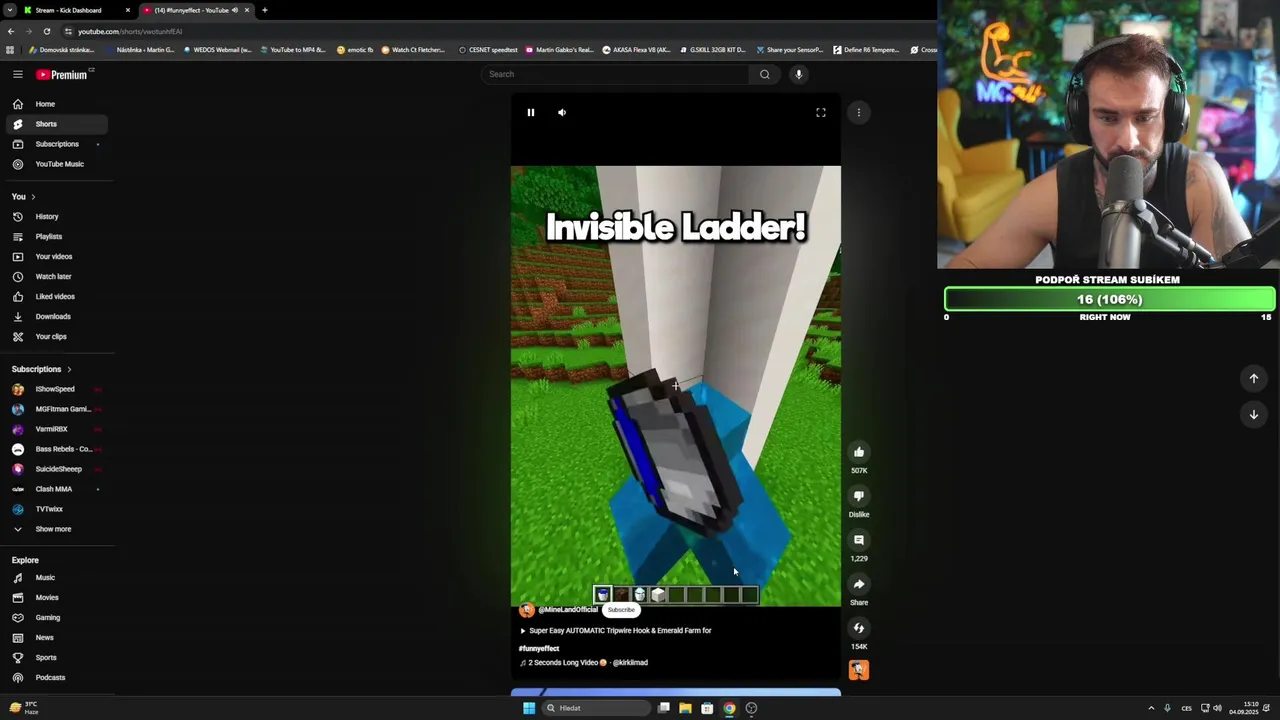Open Windows Start menu
This screenshot has width=1280, height=720.
529,708
